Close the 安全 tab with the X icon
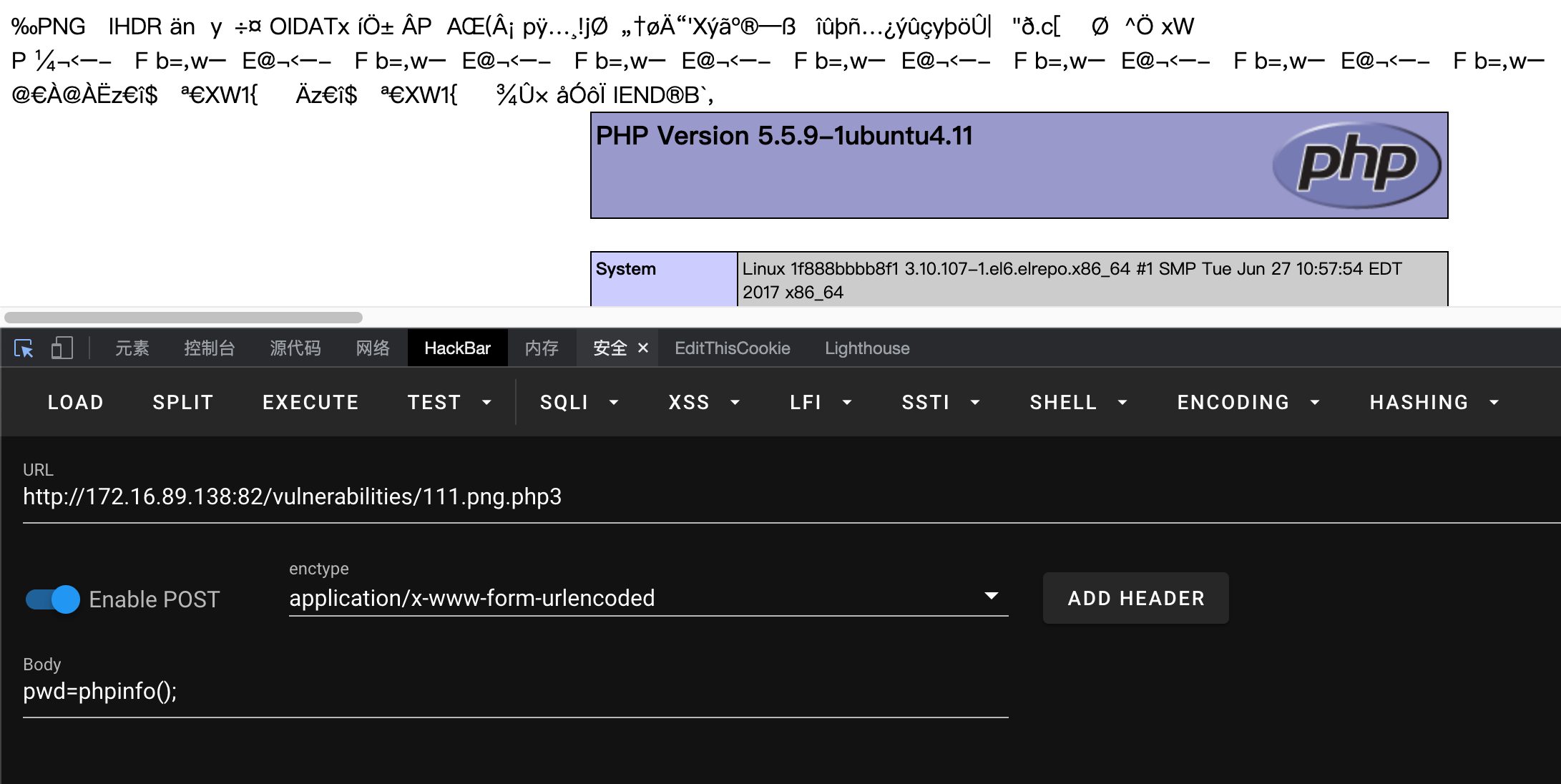1561x784 pixels. pyautogui.click(x=643, y=348)
